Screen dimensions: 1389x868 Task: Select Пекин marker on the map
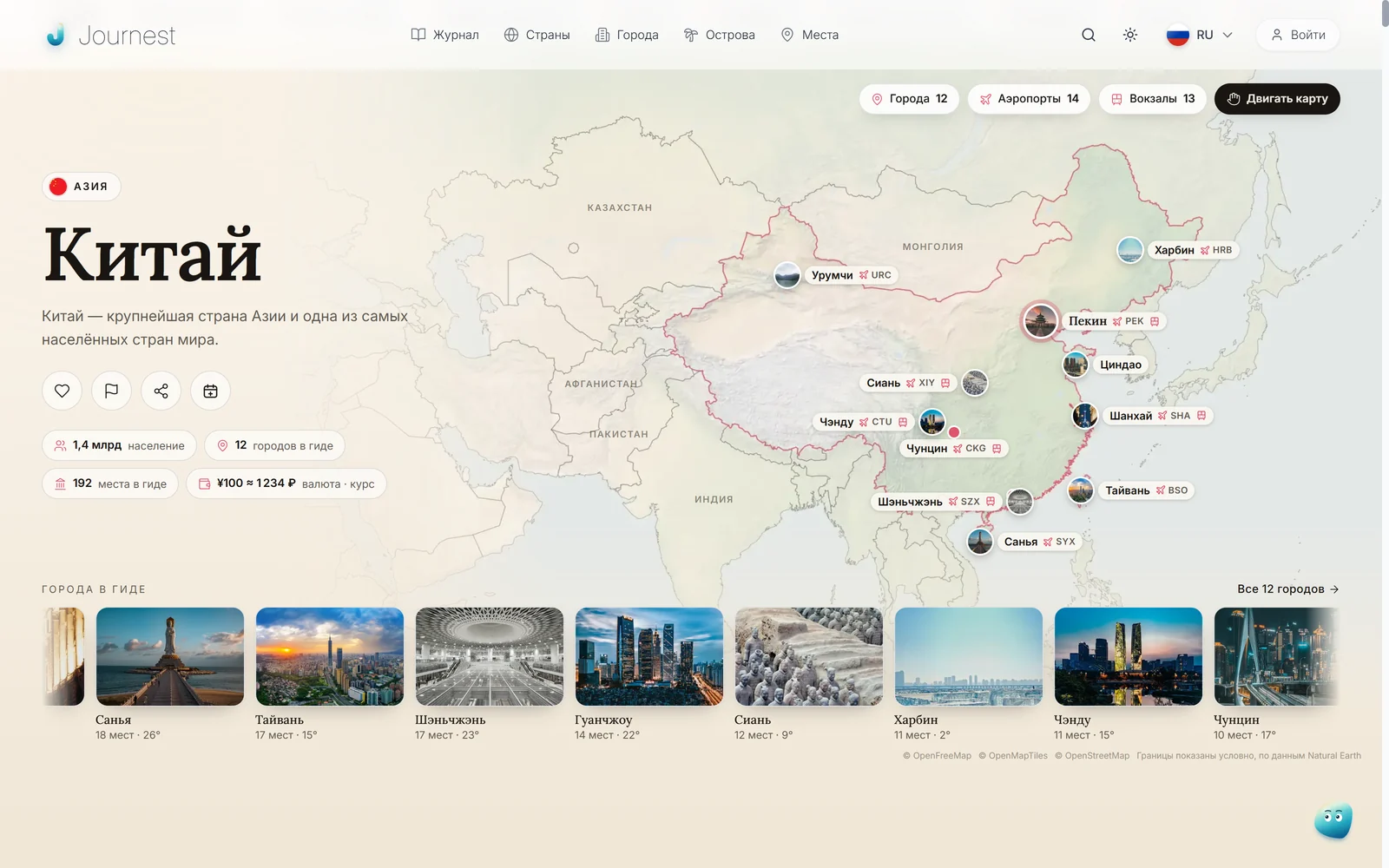point(1040,321)
